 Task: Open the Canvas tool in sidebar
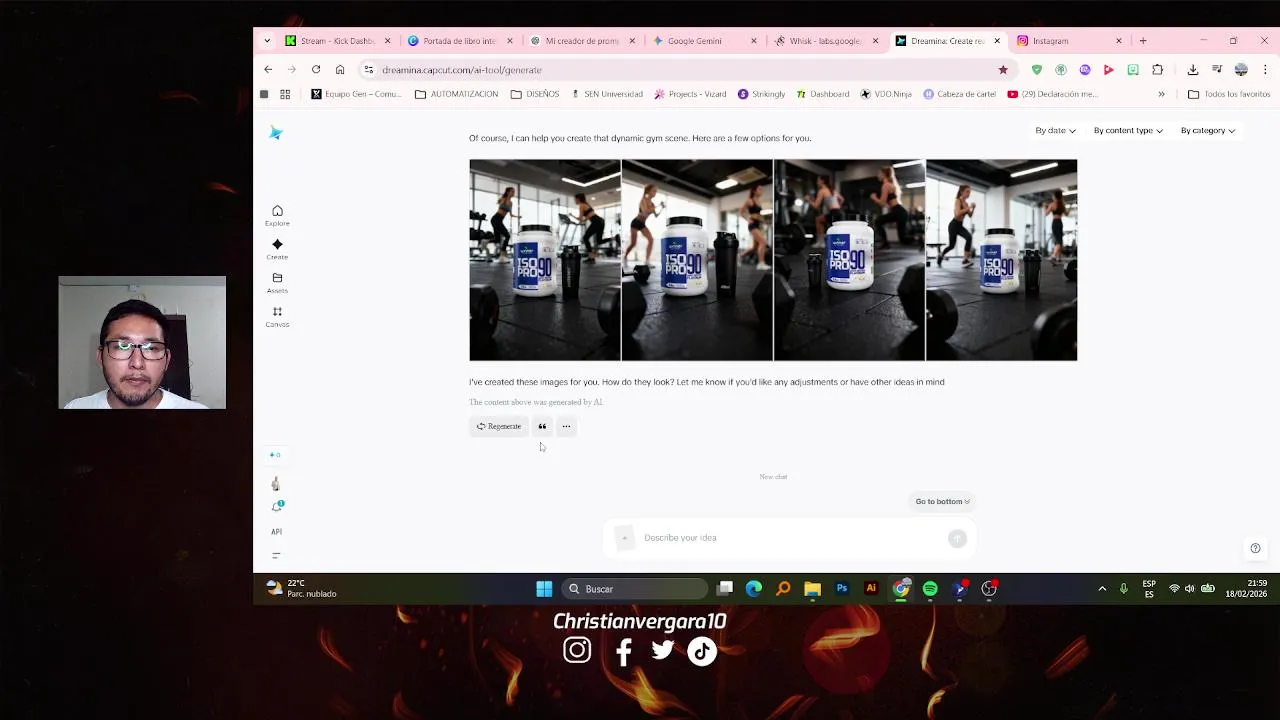(277, 316)
